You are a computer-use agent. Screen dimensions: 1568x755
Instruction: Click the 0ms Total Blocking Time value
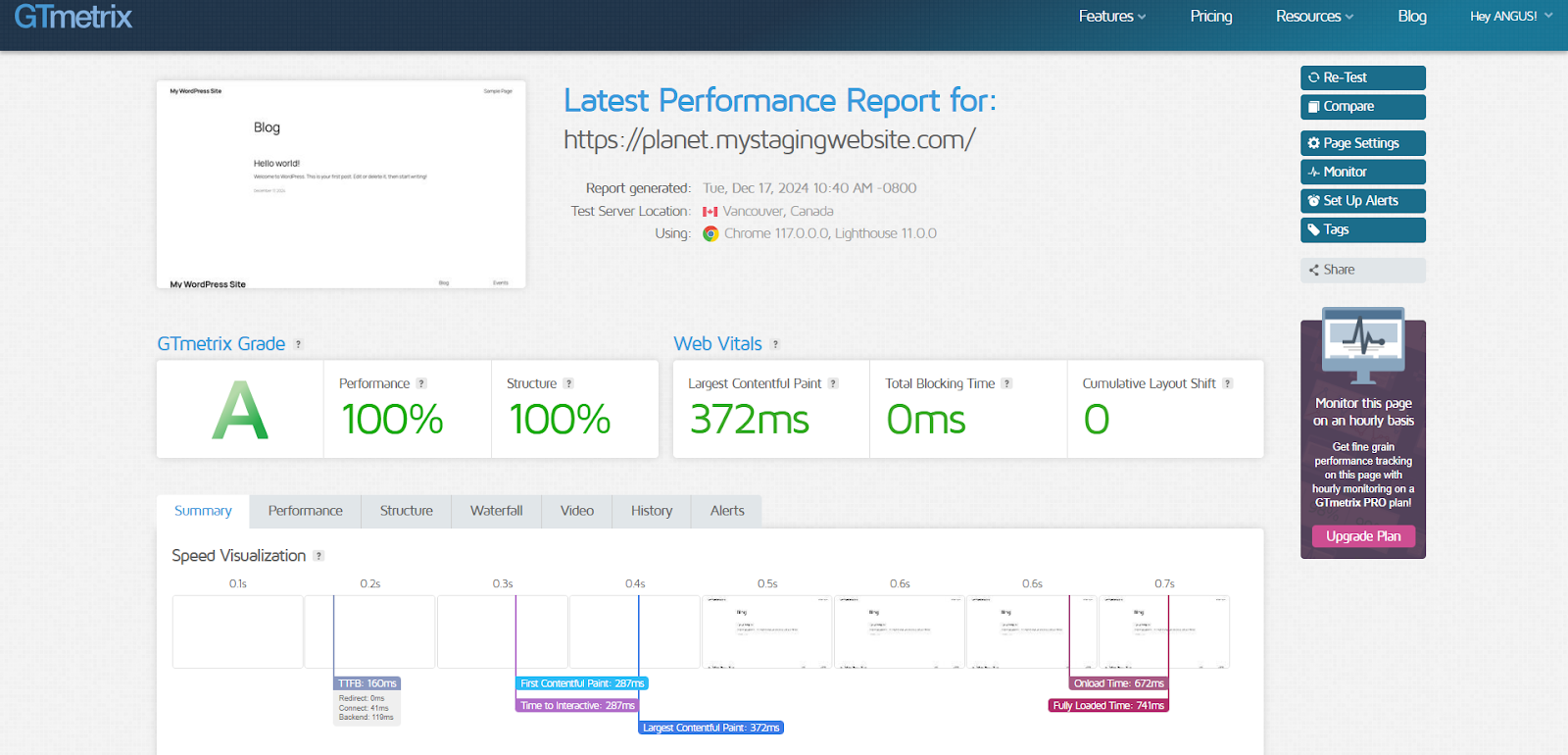click(x=926, y=420)
